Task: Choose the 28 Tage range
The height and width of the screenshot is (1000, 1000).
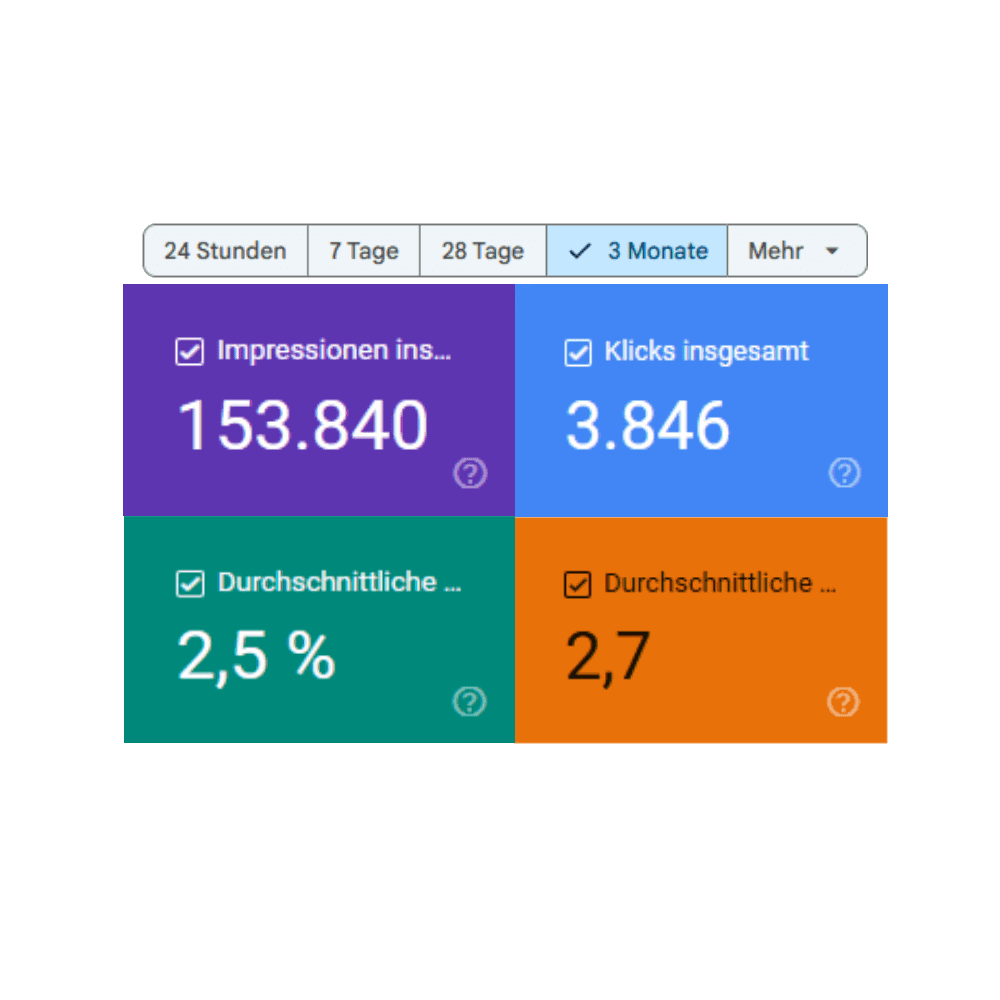Action: pyautogui.click(x=483, y=251)
